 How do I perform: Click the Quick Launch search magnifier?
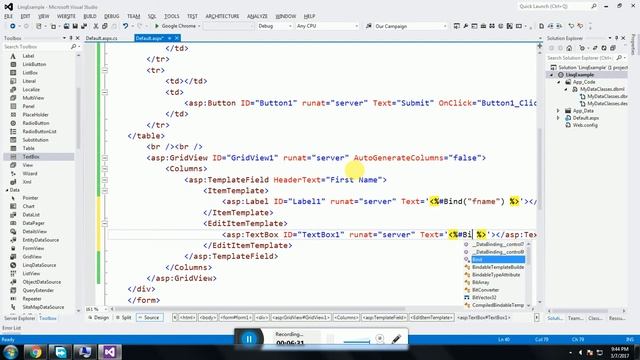point(593,6)
